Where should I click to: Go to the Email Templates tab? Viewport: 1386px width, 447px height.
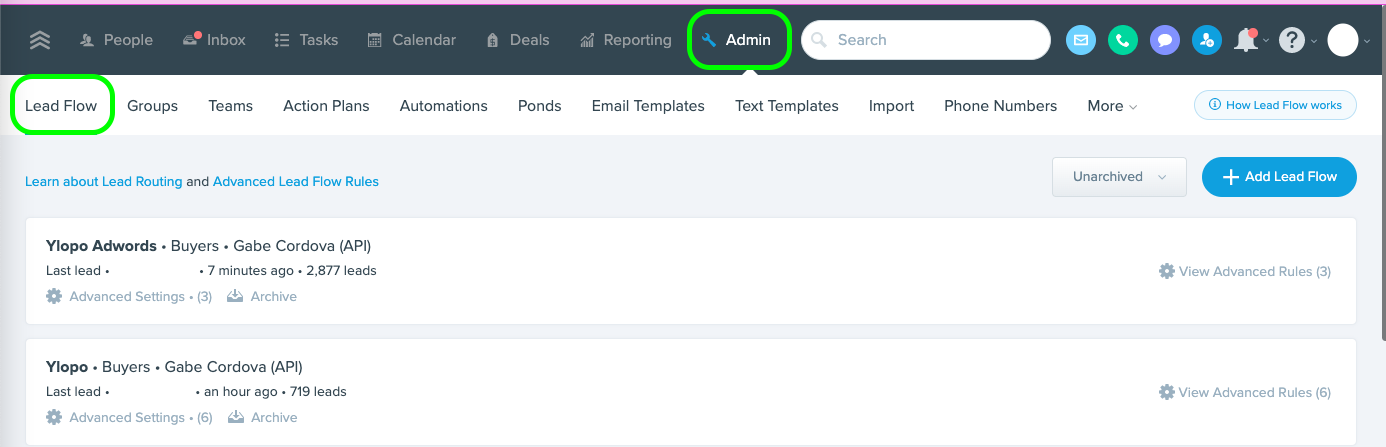click(648, 106)
